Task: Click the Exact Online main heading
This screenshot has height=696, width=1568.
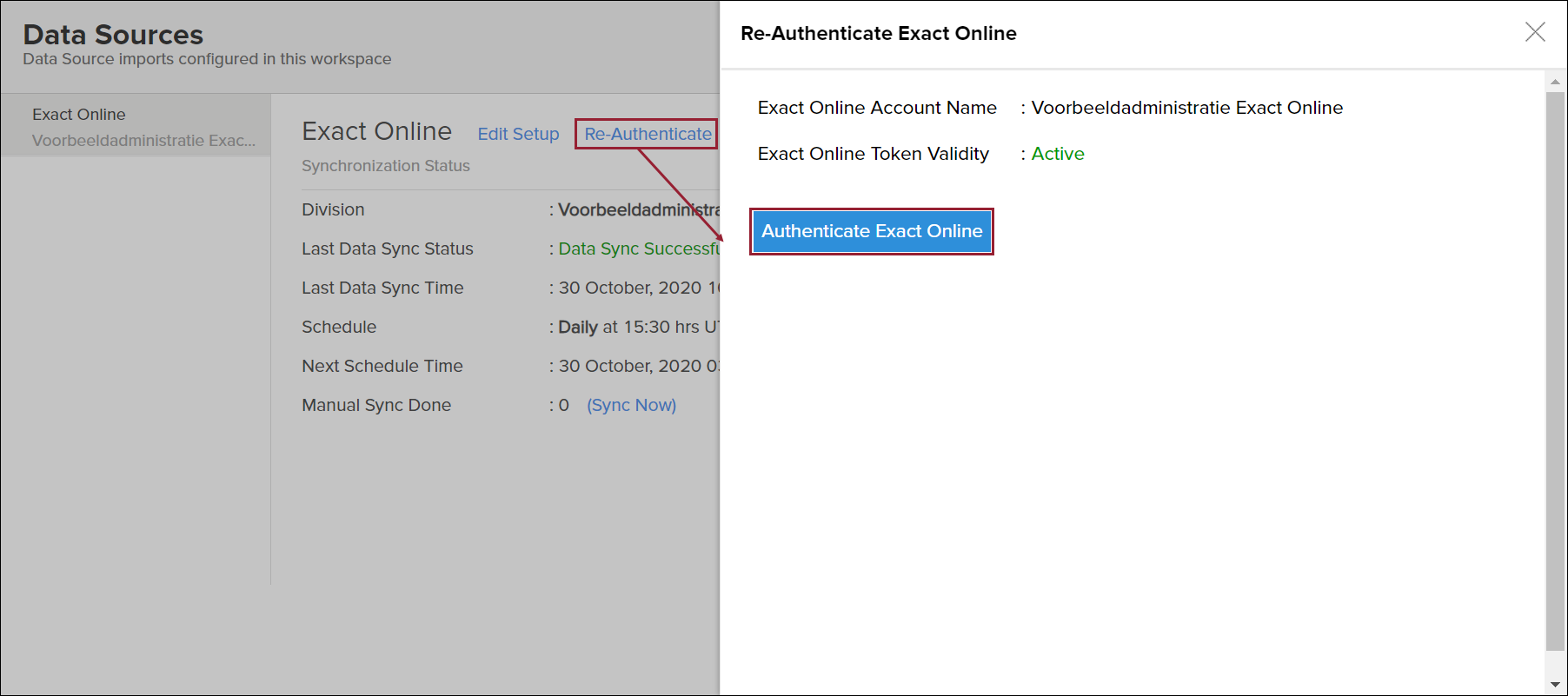Action: tap(376, 131)
